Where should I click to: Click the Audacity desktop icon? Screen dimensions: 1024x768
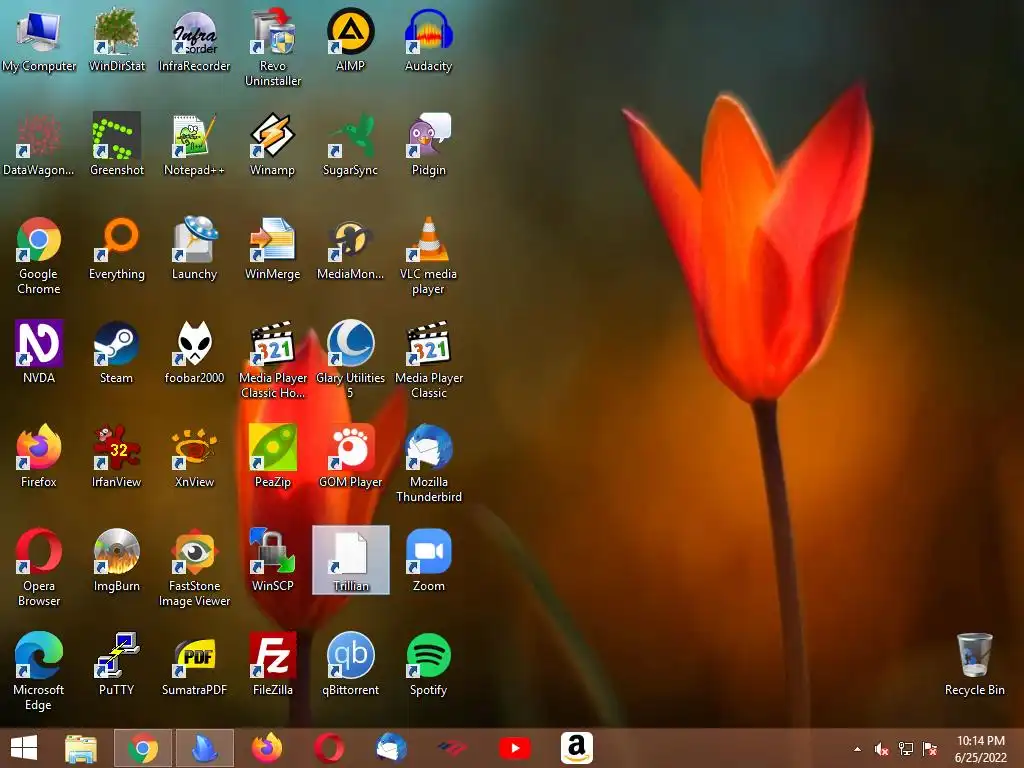point(428,40)
